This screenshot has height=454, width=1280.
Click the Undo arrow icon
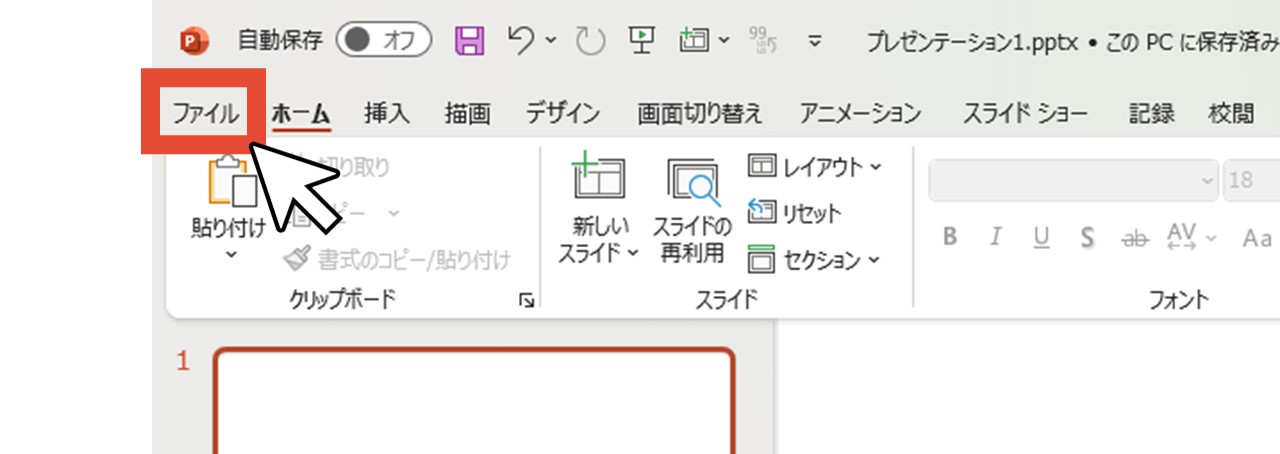[521, 41]
